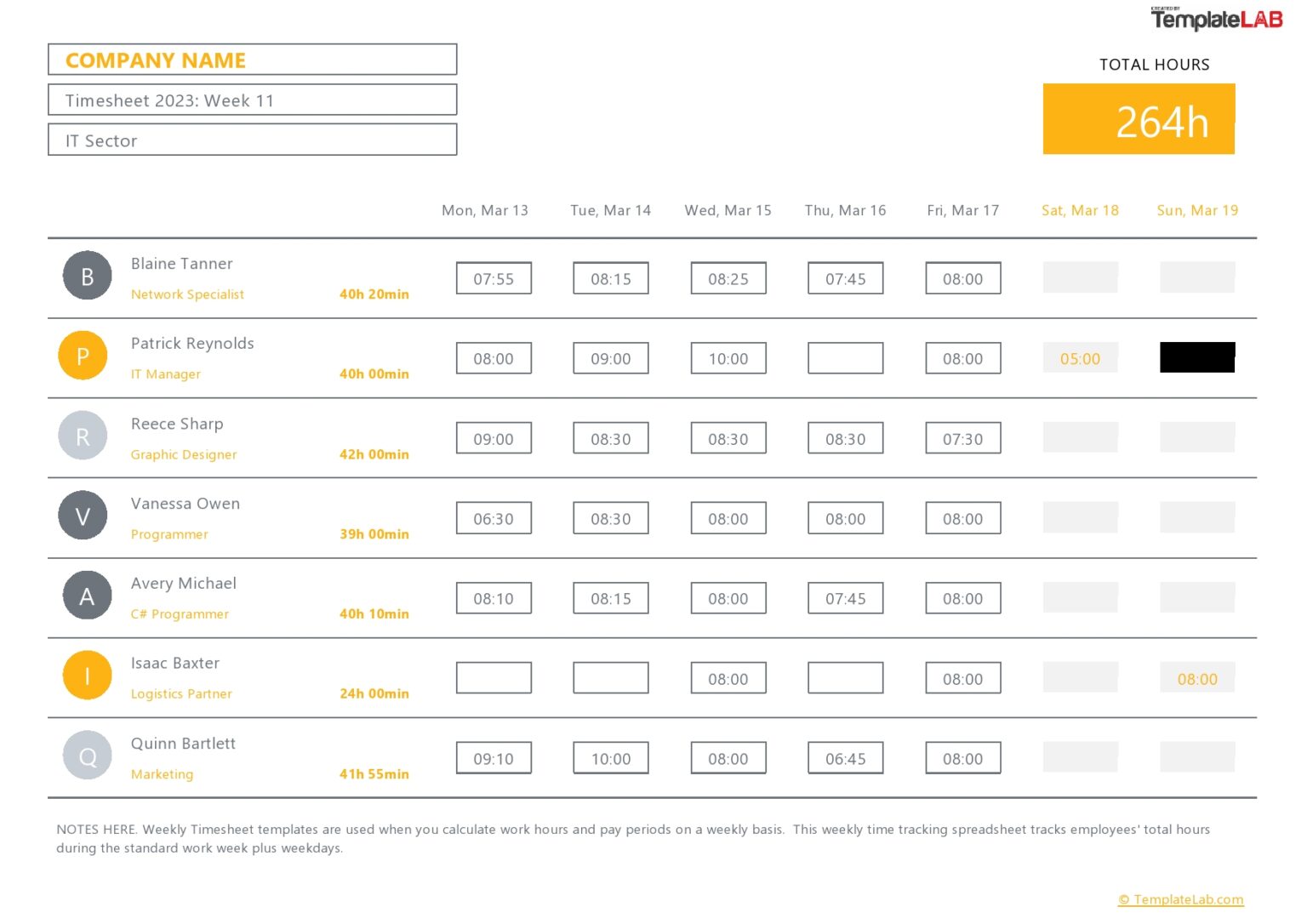Click Blaine Tanner's Monday 07:55 entry
Image resolution: width=1307 pixels, height=924 pixels.
pyautogui.click(x=494, y=277)
